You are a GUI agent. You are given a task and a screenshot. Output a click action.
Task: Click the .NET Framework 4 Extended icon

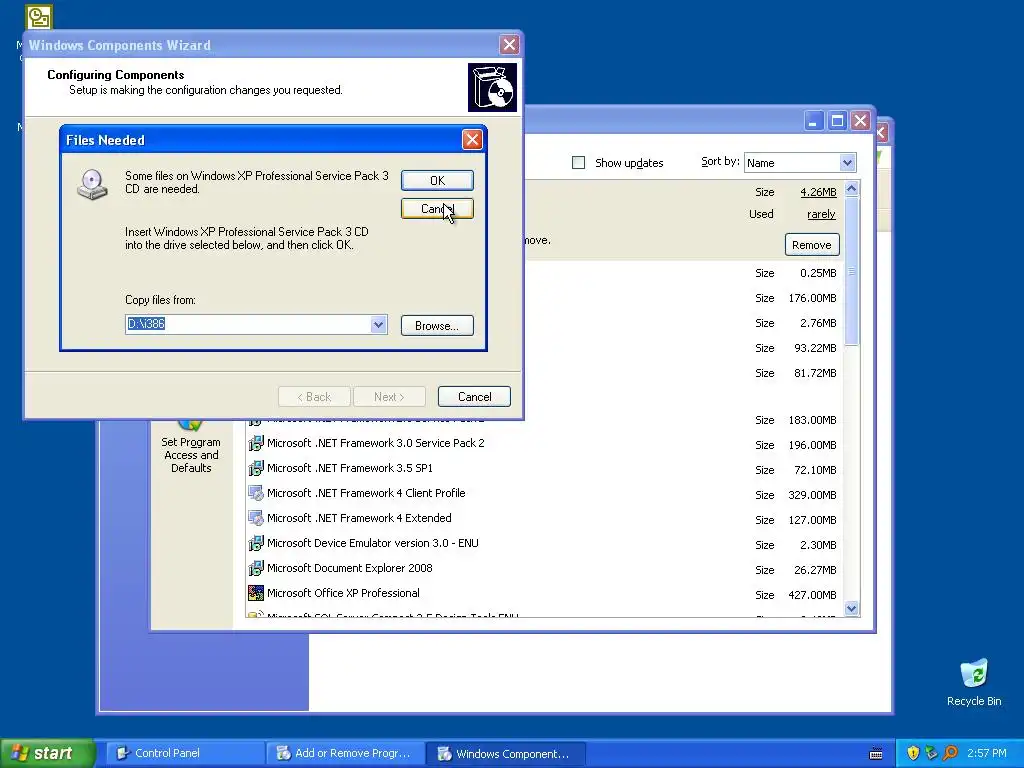[x=256, y=519]
